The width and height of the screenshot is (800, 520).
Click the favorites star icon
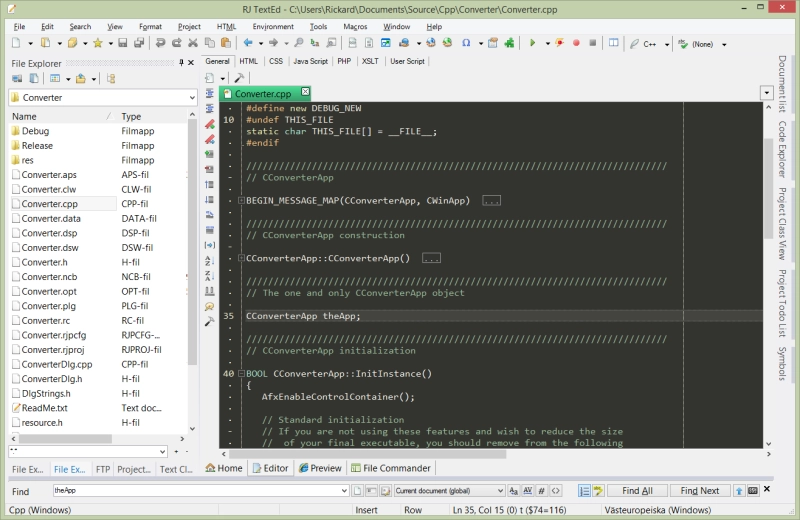click(x=98, y=43)
